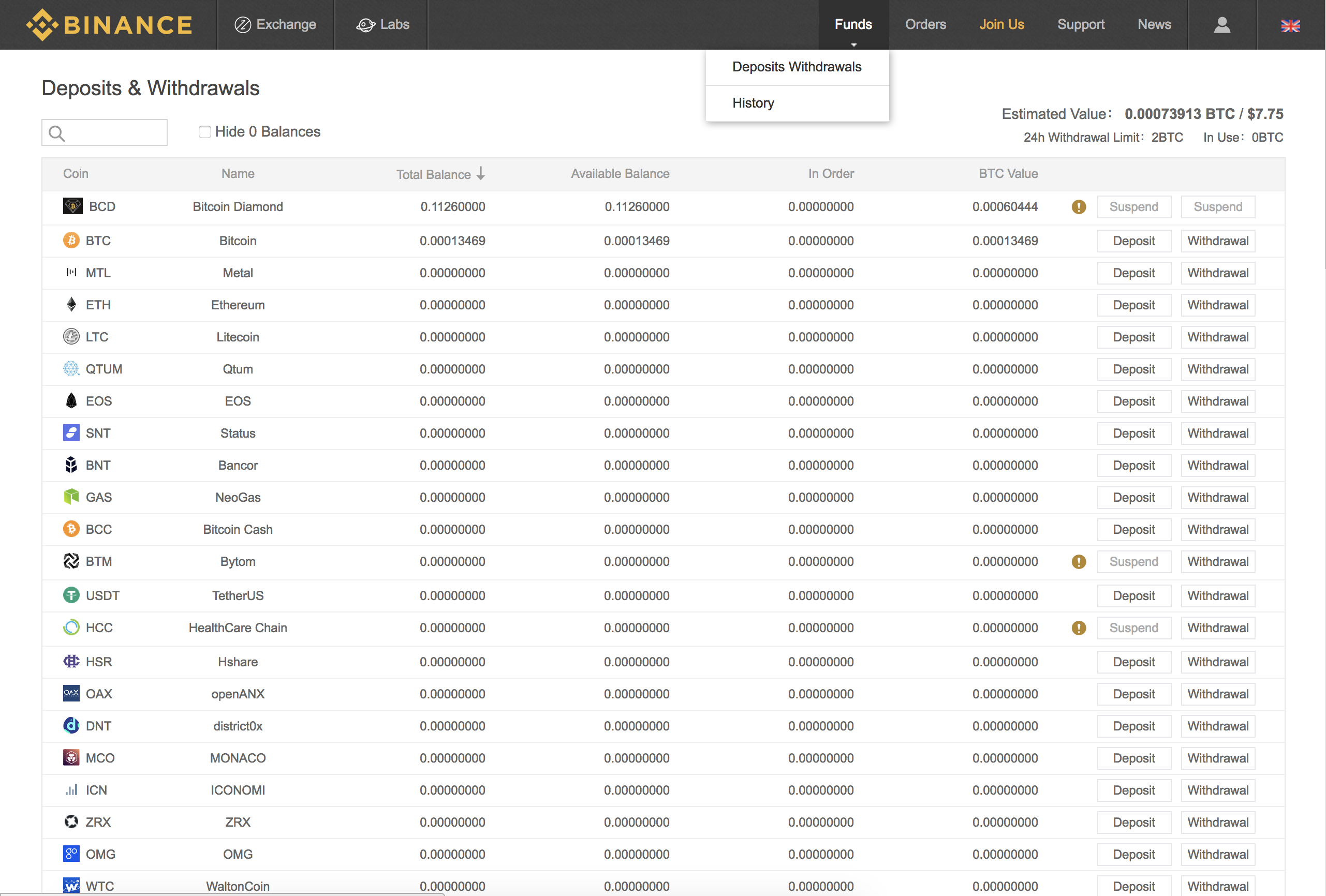Click Withdrawal for Bytom BTM
Screen dimensions: 1326x896
click(1218, 561)
